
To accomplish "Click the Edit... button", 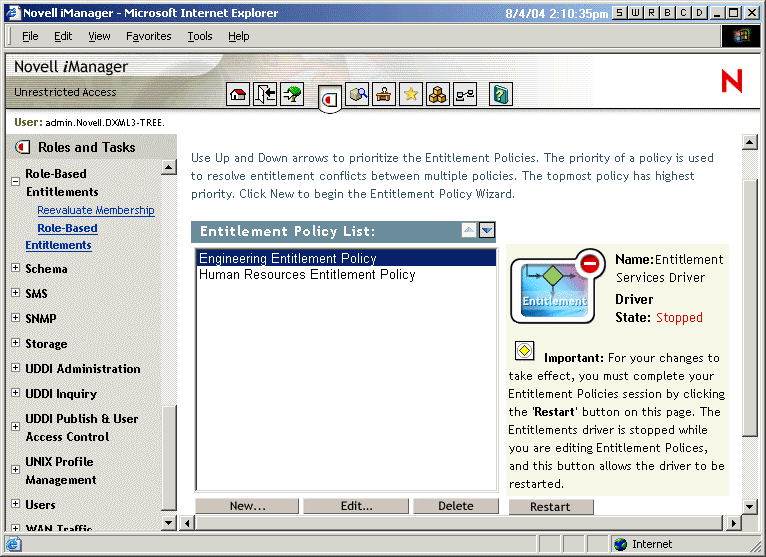I will [356, 506].
